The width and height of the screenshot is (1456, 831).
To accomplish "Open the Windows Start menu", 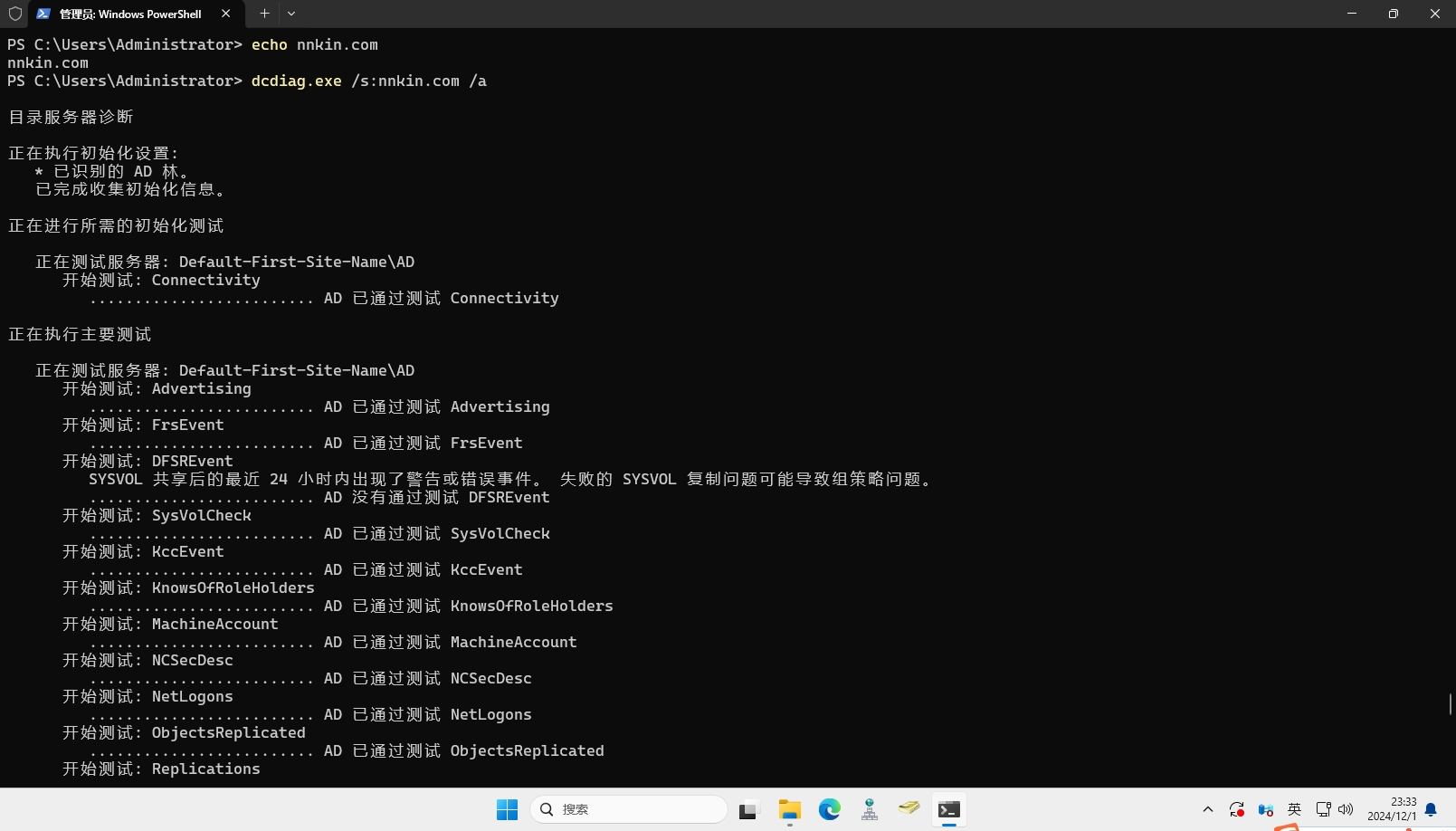I will tap(507, 809).
